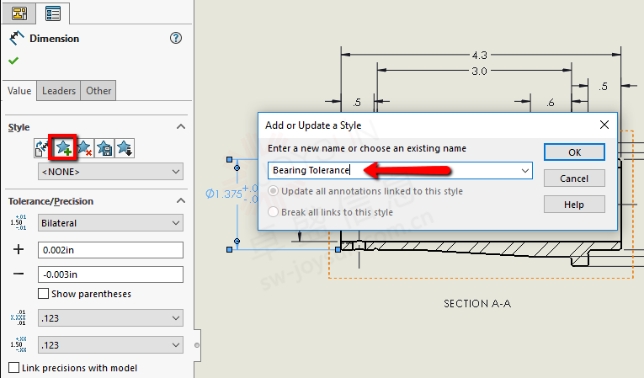Click the tolerance precision icon
The image size is (644, 378).
coord(18,344)
